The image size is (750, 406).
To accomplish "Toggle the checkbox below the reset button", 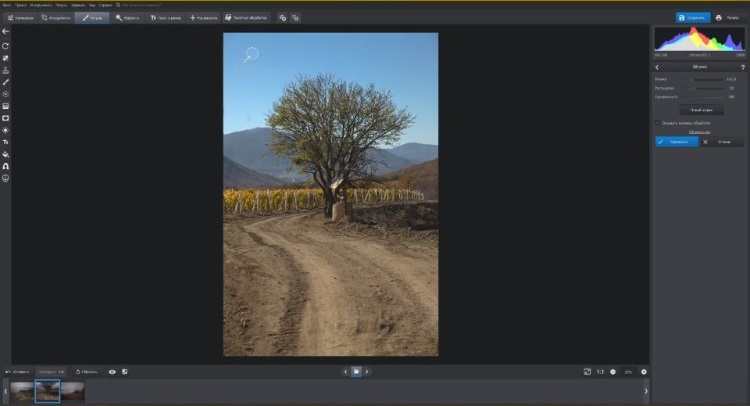I will click(x=657, y=123).
